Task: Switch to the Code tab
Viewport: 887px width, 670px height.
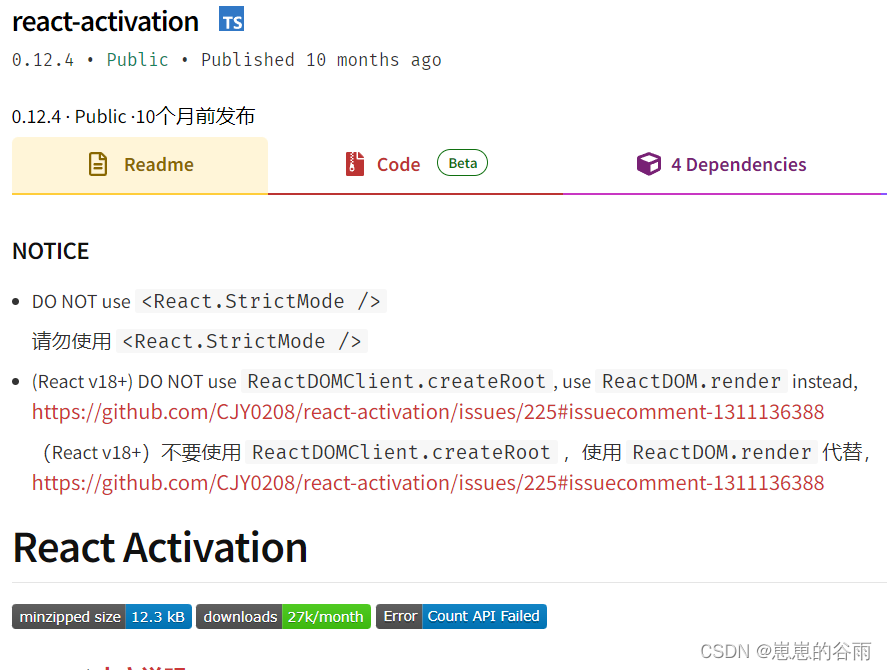Action: (398, 165)
